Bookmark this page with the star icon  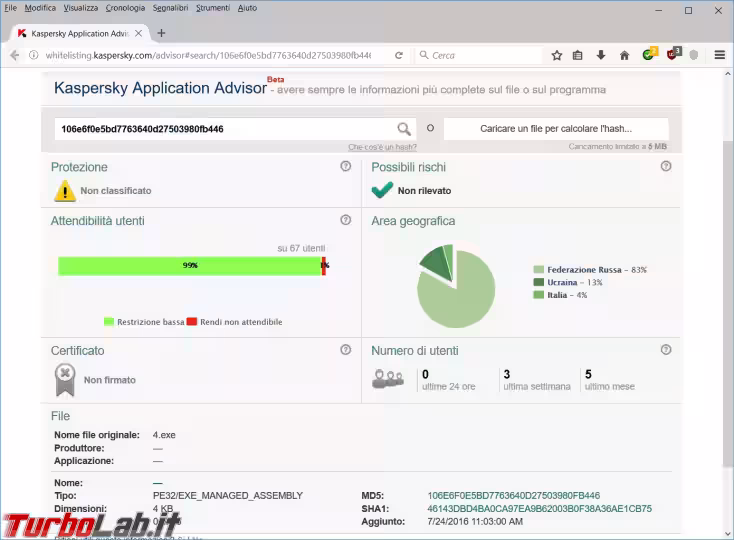(x=557, y=55)
